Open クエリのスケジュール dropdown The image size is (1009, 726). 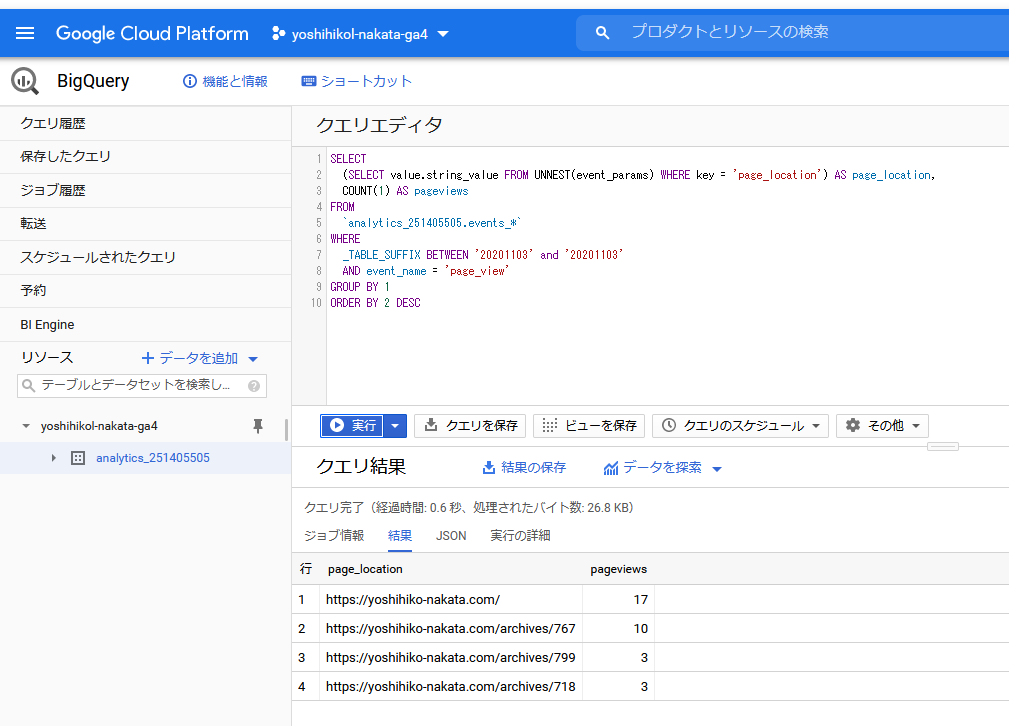click(741, 425)
